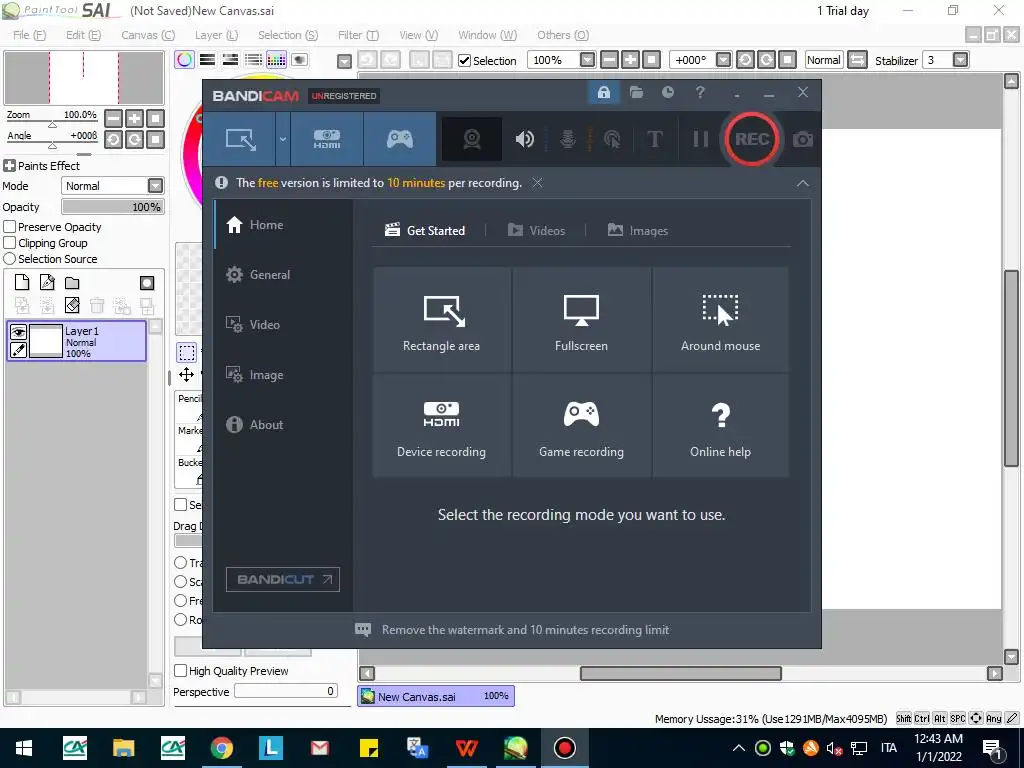Click the Bandicam lock icon
Screen dimensions: 1024x768
[603, 93]
